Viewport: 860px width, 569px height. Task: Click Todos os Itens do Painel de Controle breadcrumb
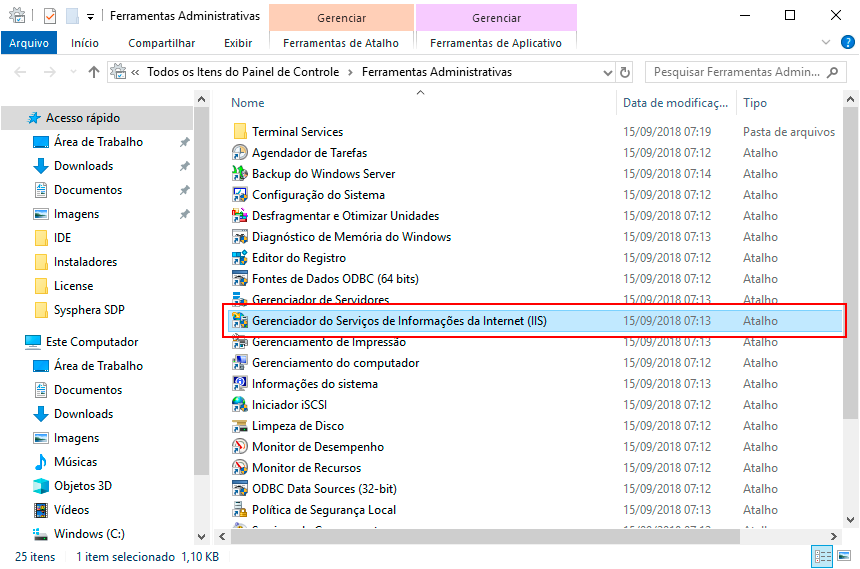pyautogui.click(x=243, y=72)
